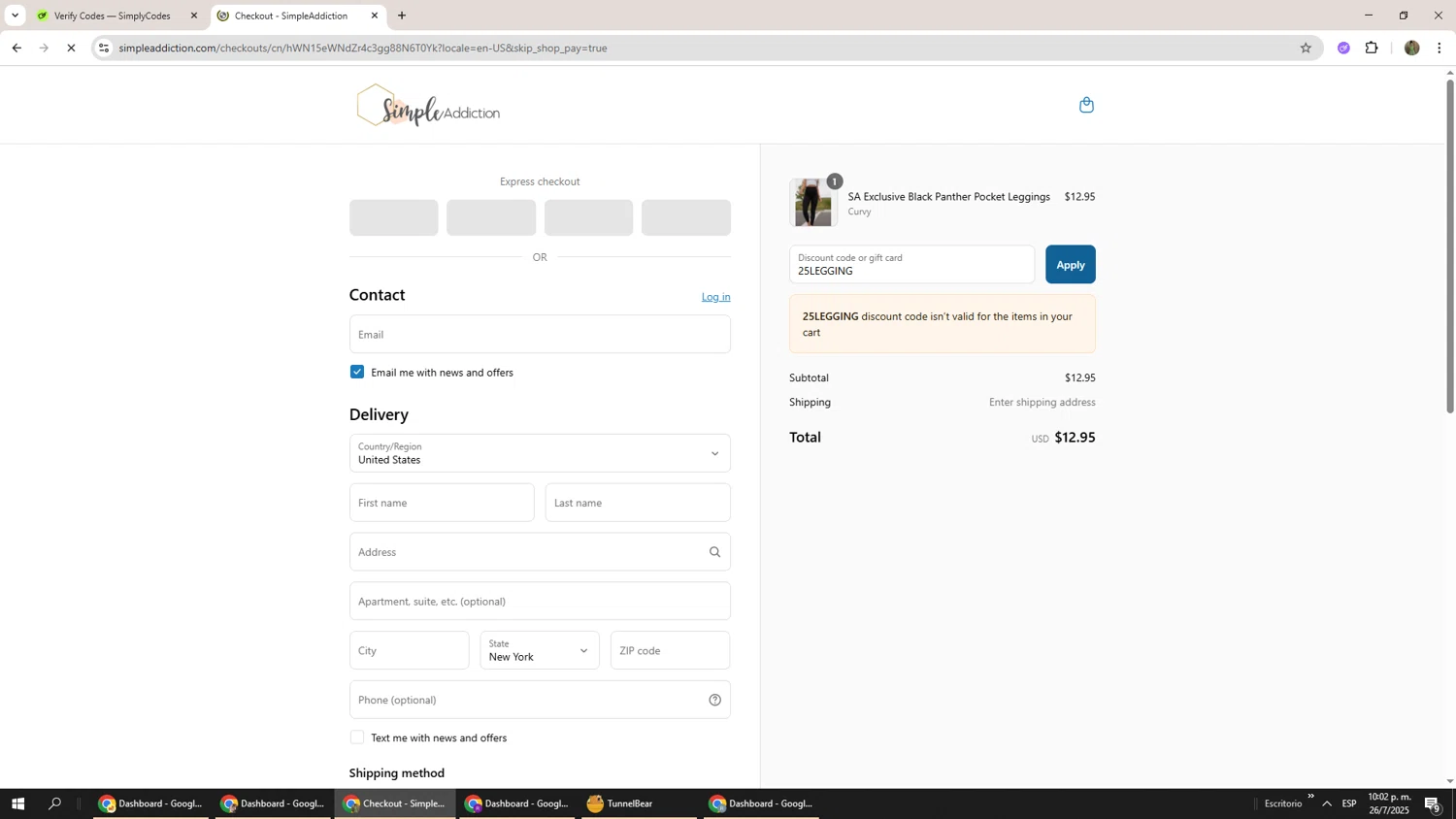Open TunnelBear from the taskbar

tap(639, 803)
